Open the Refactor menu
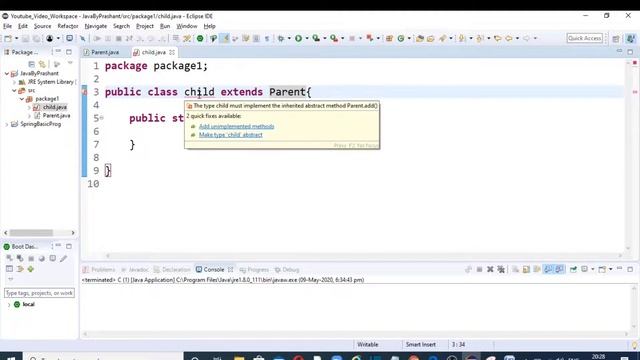This screenshot has height=360, width=640. tap(68, 26)
